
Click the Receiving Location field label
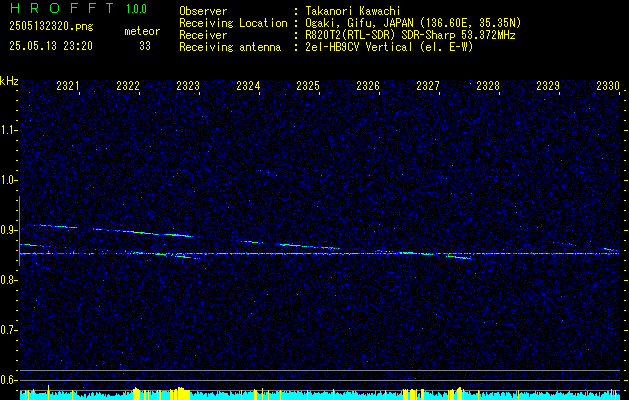[233, 23]
